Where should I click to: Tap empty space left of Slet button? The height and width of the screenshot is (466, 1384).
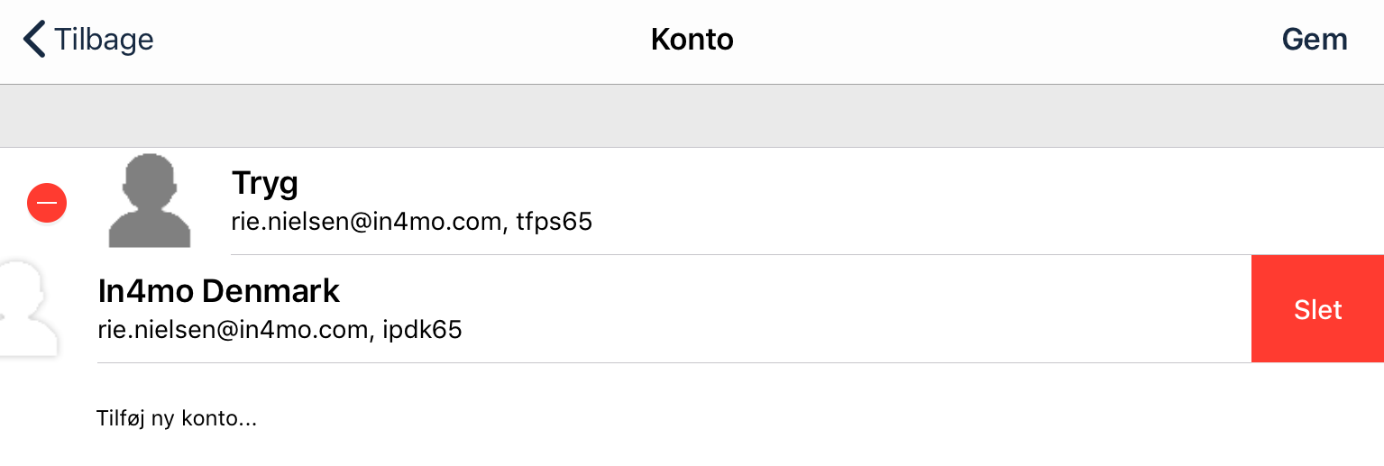point(850,309)
